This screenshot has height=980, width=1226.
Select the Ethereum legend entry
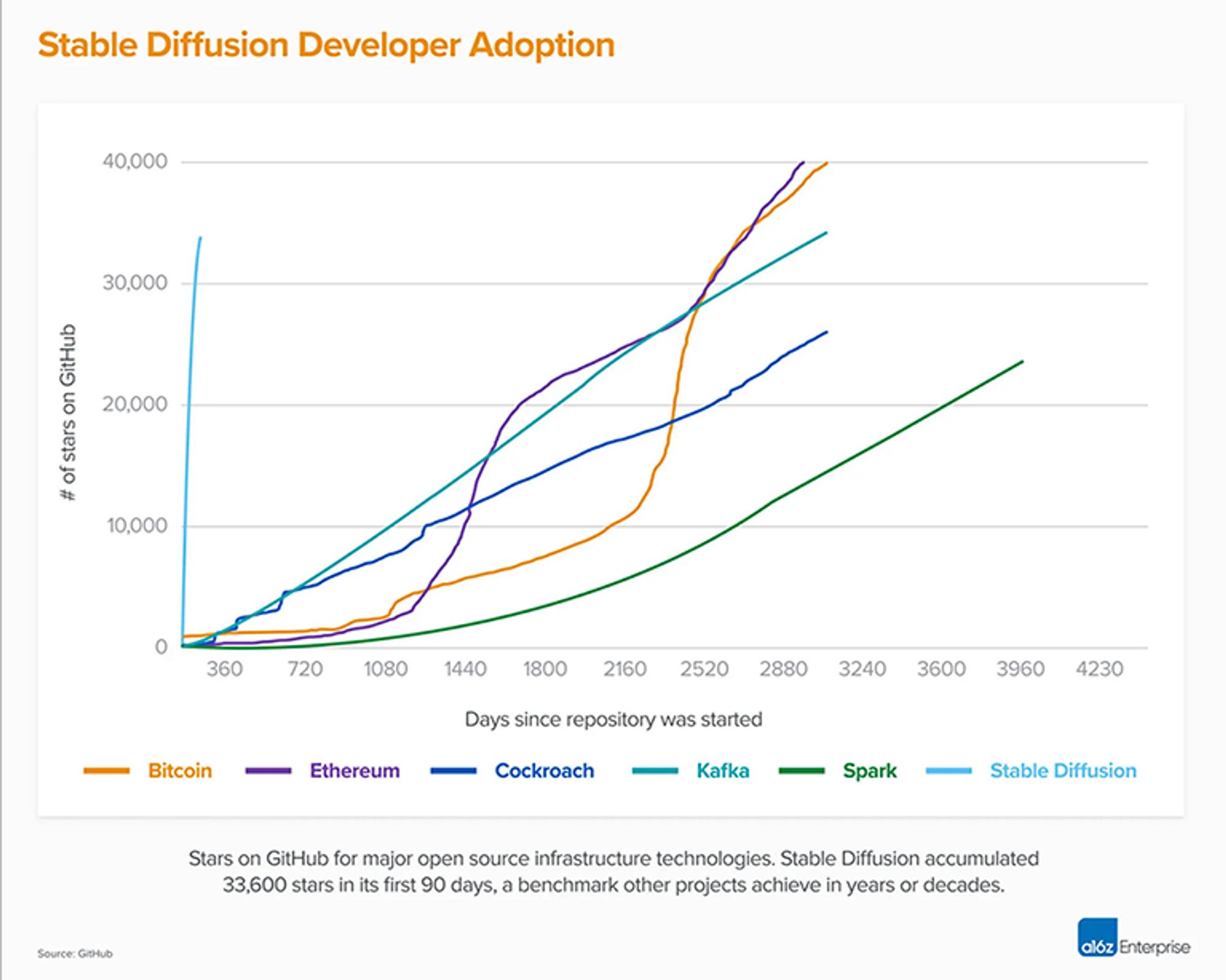pos(355,772)
